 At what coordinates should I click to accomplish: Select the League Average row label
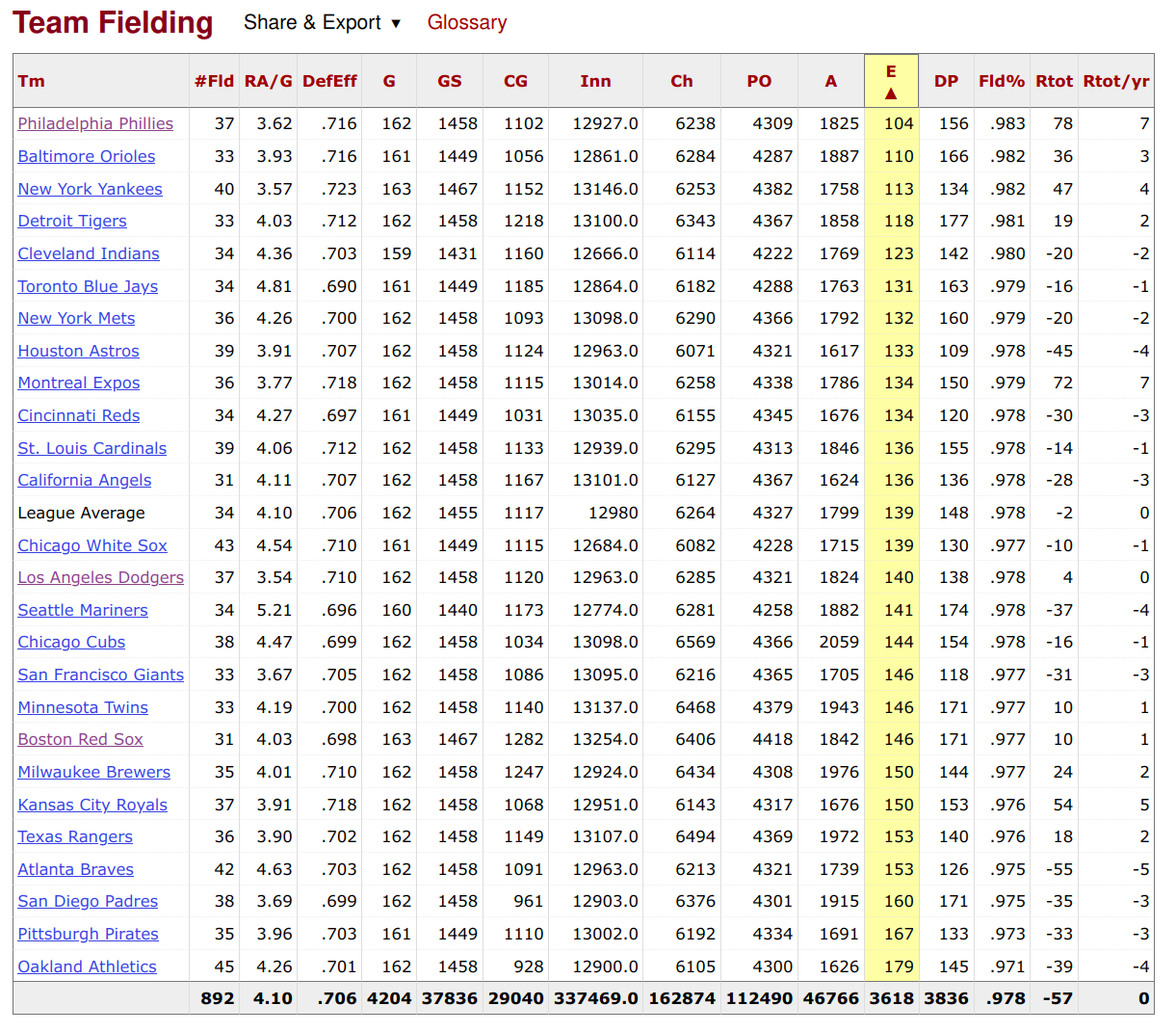coord(81,513)
